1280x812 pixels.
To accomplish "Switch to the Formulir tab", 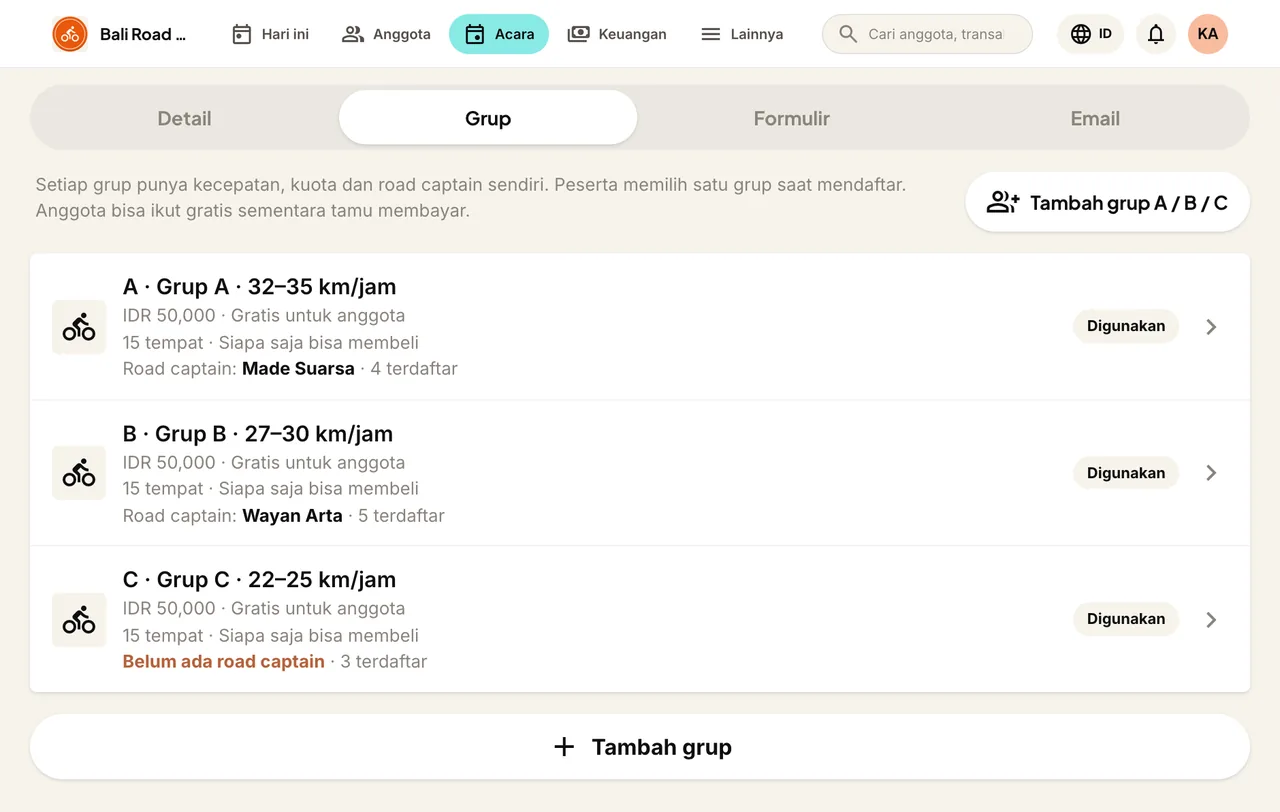I will [x=792, y=118].
